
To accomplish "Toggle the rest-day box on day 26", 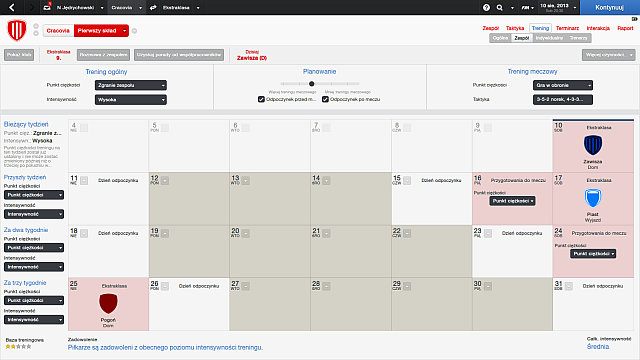I will 164,287.
